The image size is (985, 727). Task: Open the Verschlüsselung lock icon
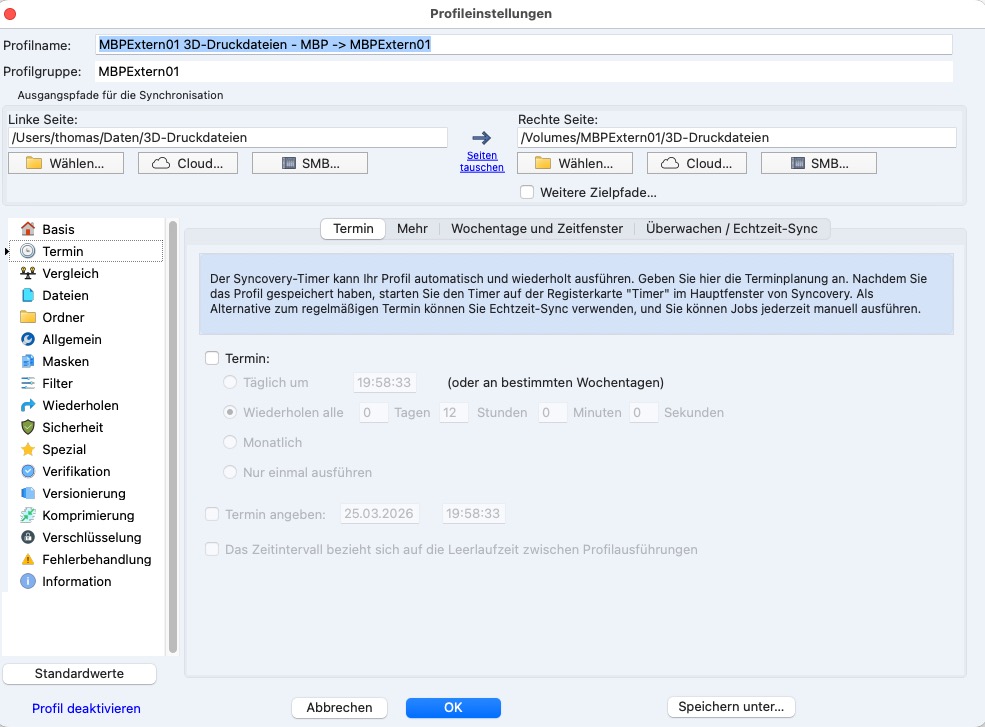pos(28,537)
